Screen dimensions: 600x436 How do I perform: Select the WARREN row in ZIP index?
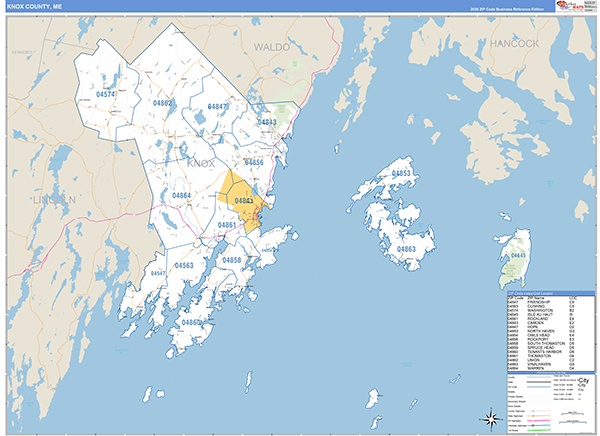[x=541, y=368]
